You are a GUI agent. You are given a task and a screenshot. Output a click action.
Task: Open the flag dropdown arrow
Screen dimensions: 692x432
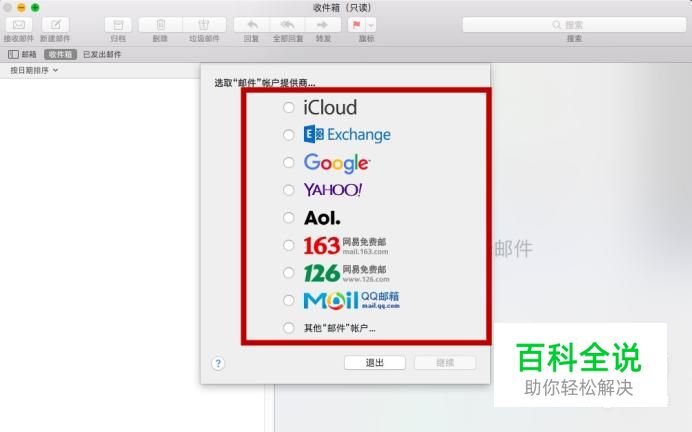tap(371, 25)
